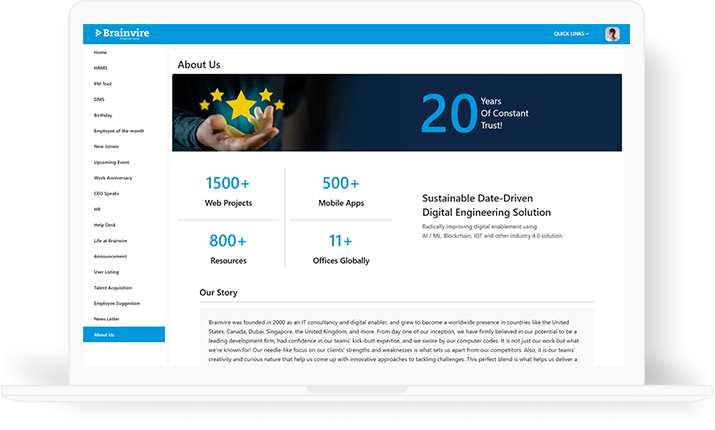Click the Our Story heading

[x=218, y=292]
